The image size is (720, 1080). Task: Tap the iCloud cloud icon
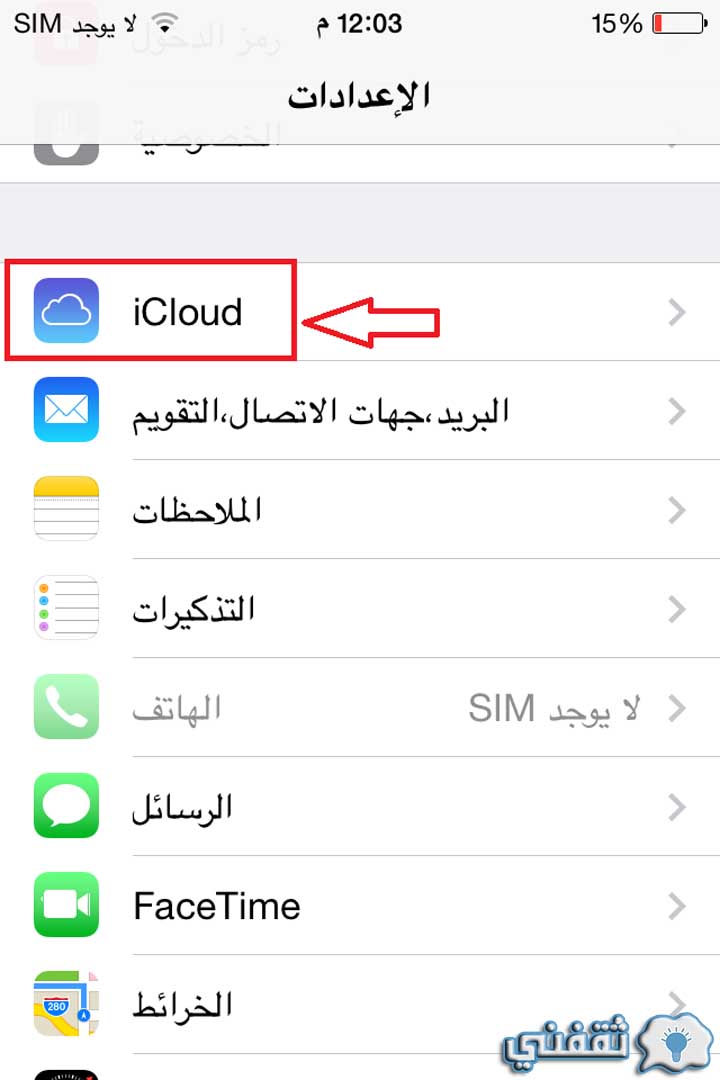66,311
